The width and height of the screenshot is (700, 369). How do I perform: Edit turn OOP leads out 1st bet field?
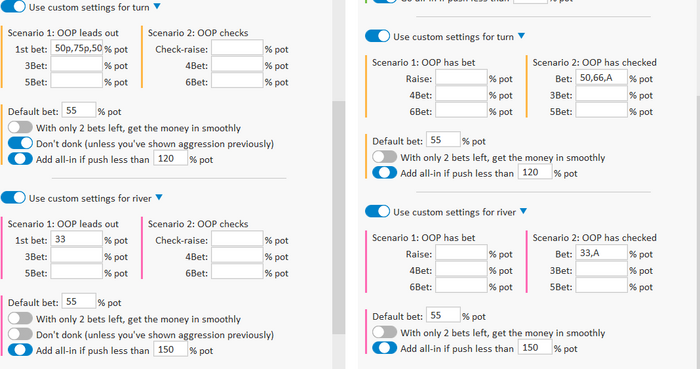[77, 48]
